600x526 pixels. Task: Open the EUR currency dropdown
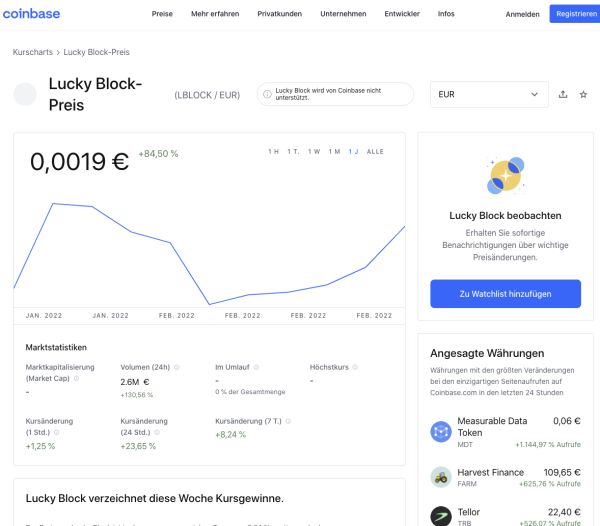tap(489, 94)
